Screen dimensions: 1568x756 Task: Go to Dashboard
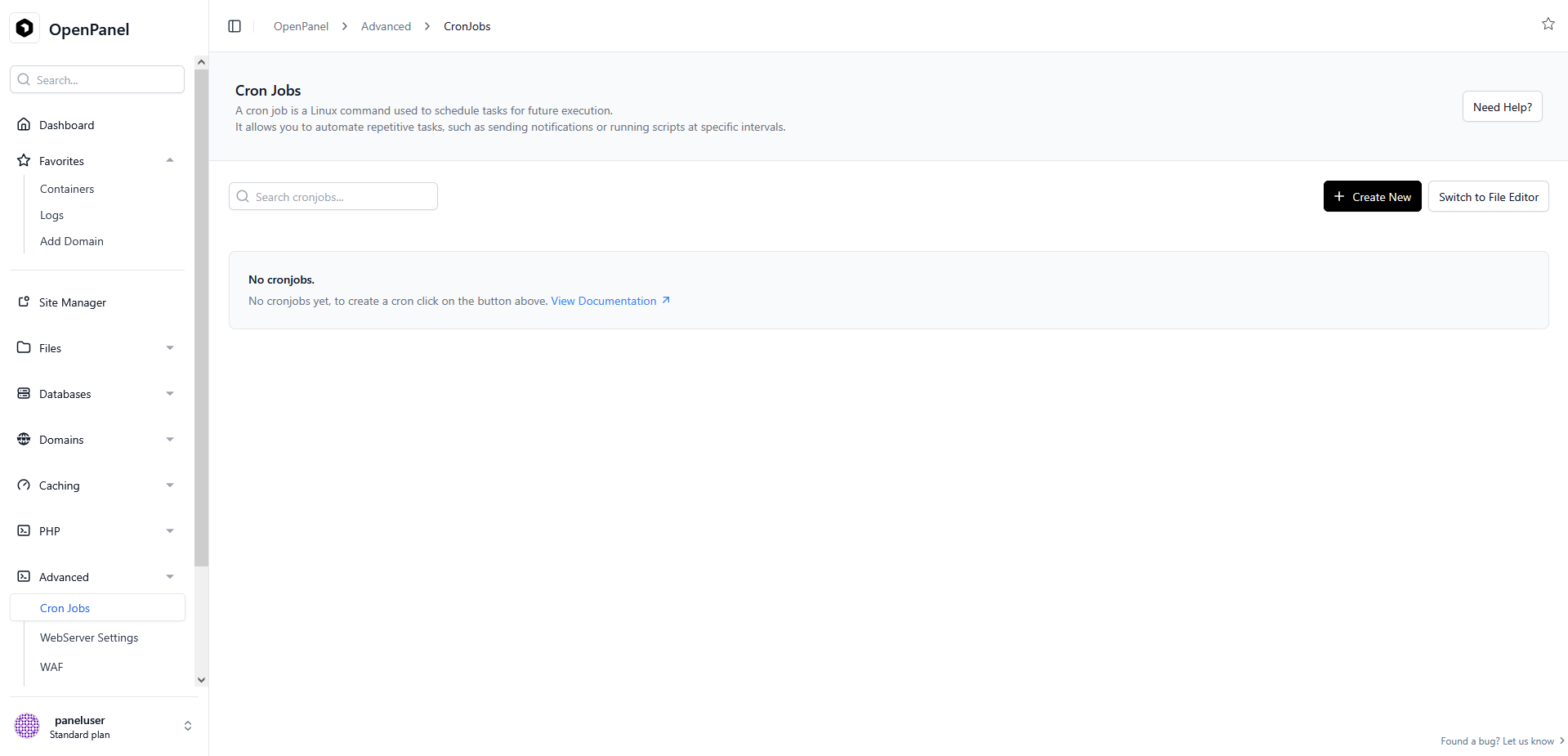coord(67,125)
